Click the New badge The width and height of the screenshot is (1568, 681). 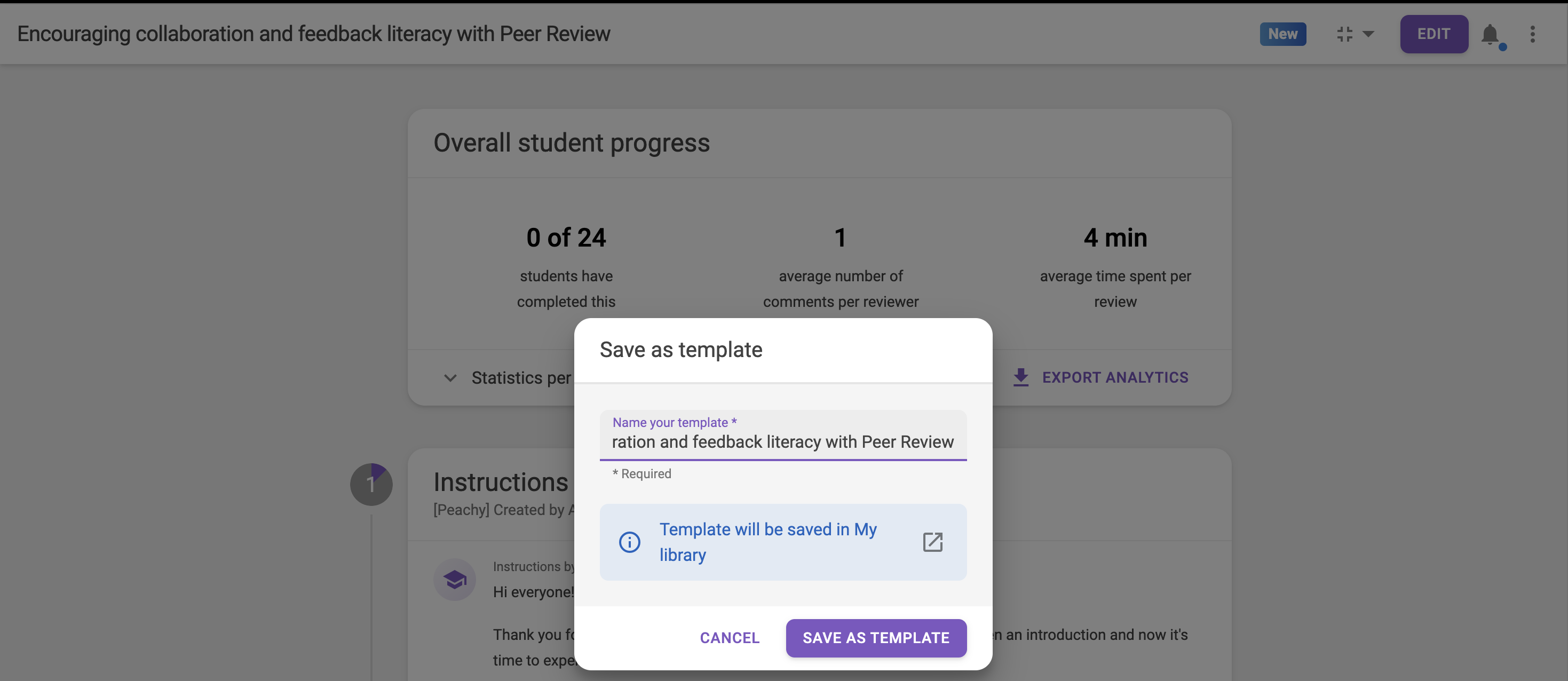coord(1282,34)
